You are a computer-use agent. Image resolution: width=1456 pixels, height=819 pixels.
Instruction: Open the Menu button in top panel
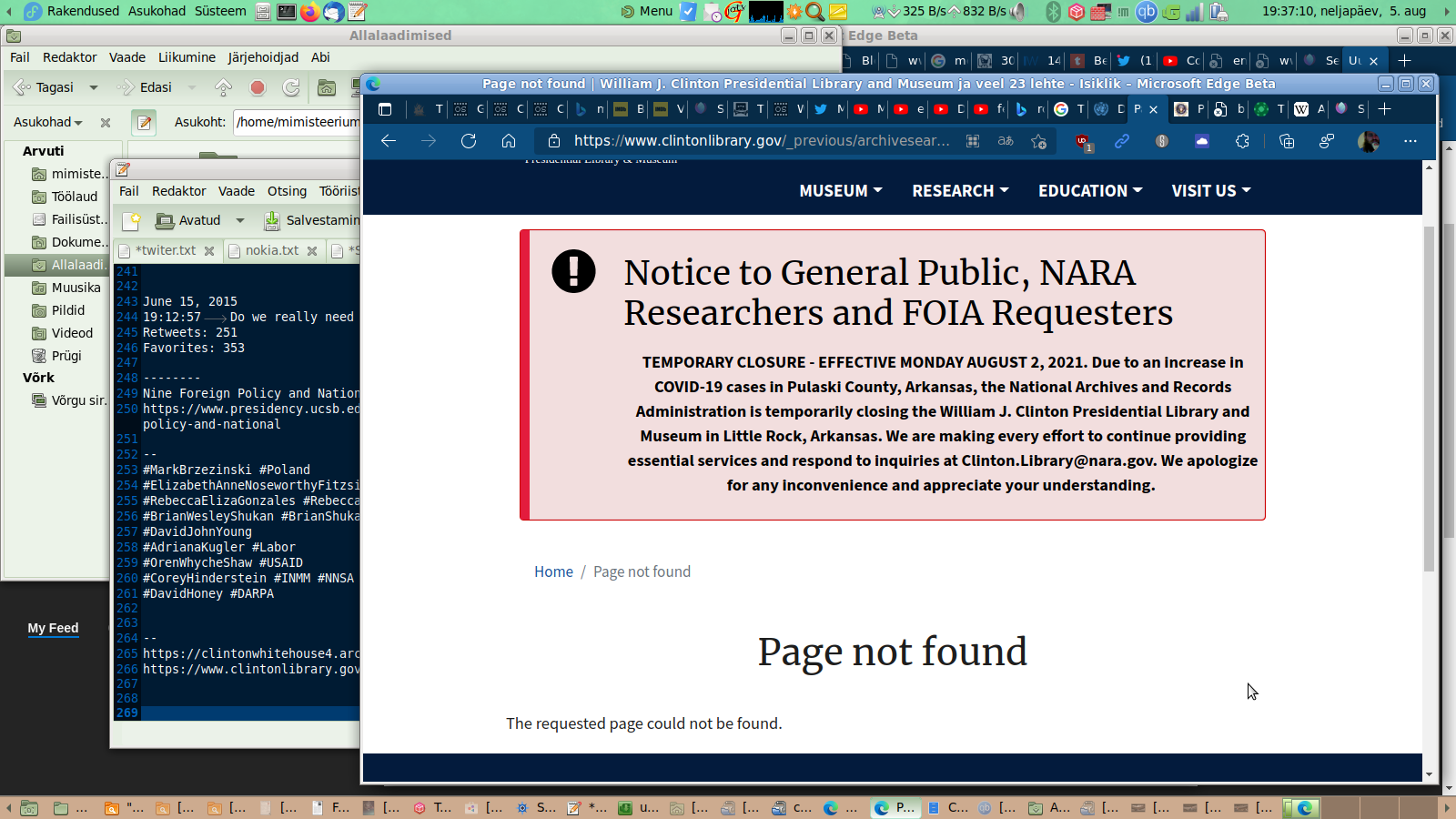point(647,11)
